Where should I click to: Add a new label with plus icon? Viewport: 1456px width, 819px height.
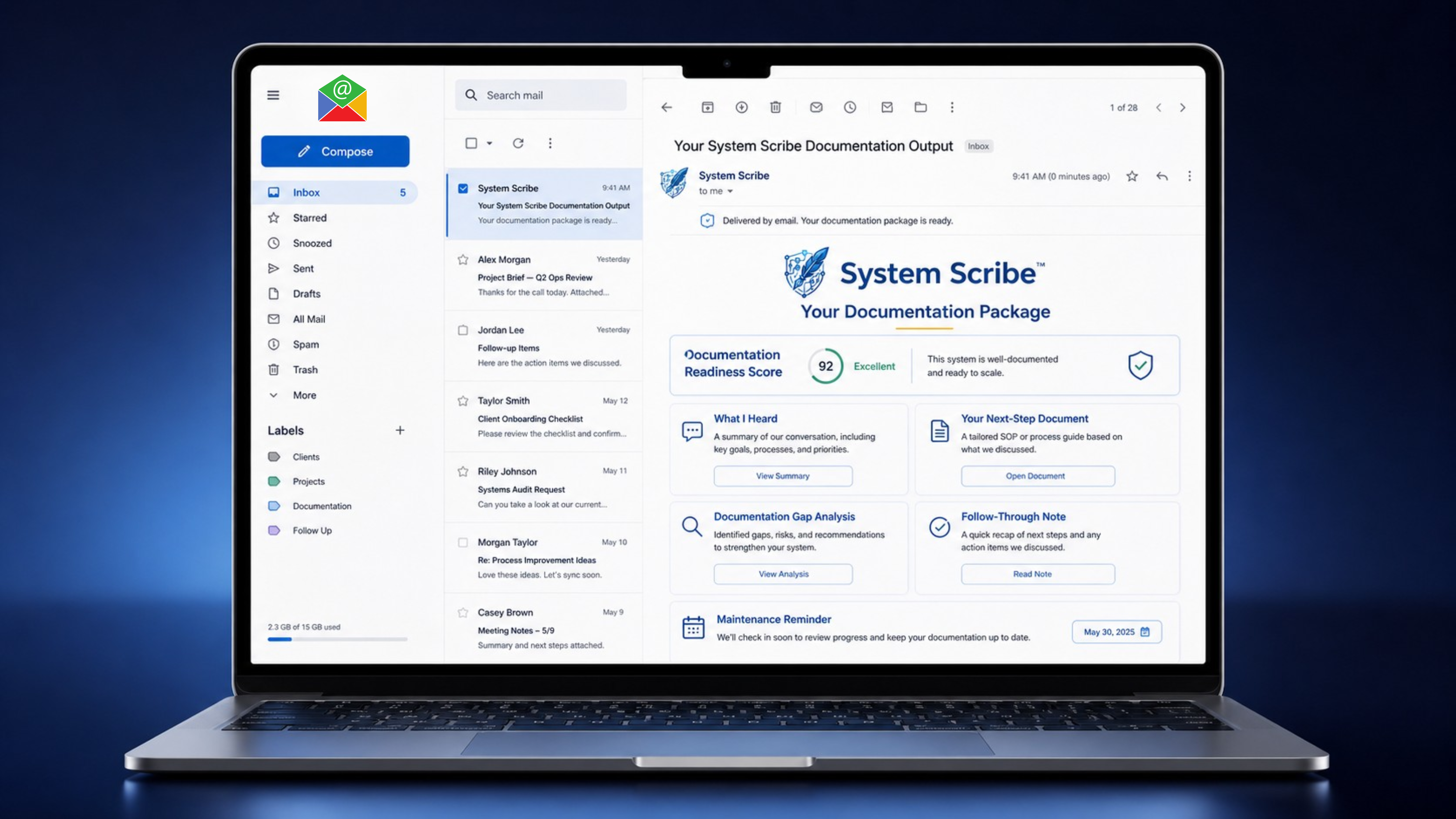point(400,430)
